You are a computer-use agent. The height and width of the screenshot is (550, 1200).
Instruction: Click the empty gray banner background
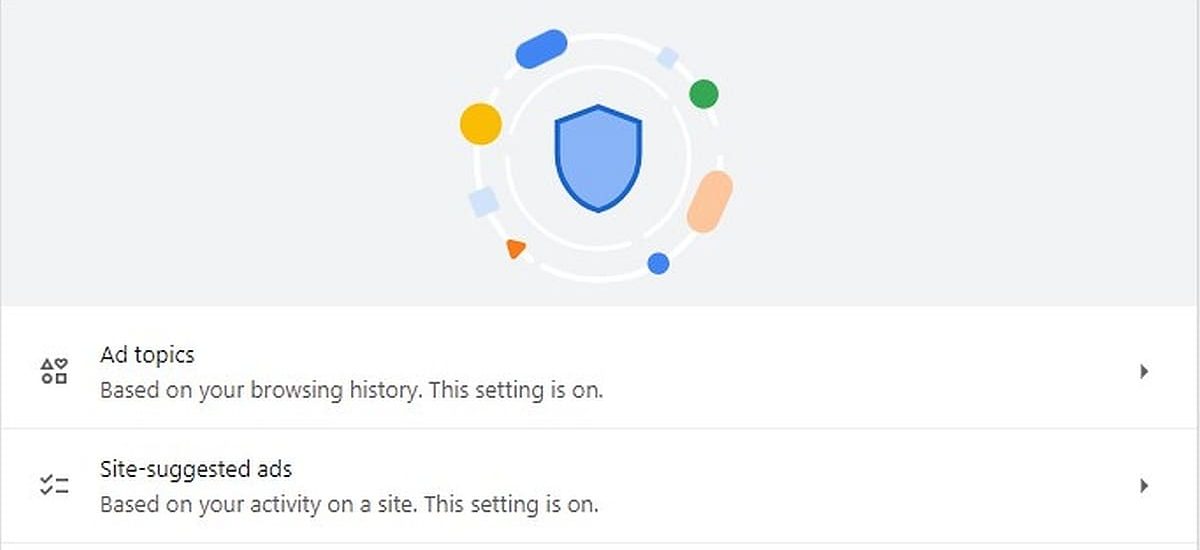[200, 150]
